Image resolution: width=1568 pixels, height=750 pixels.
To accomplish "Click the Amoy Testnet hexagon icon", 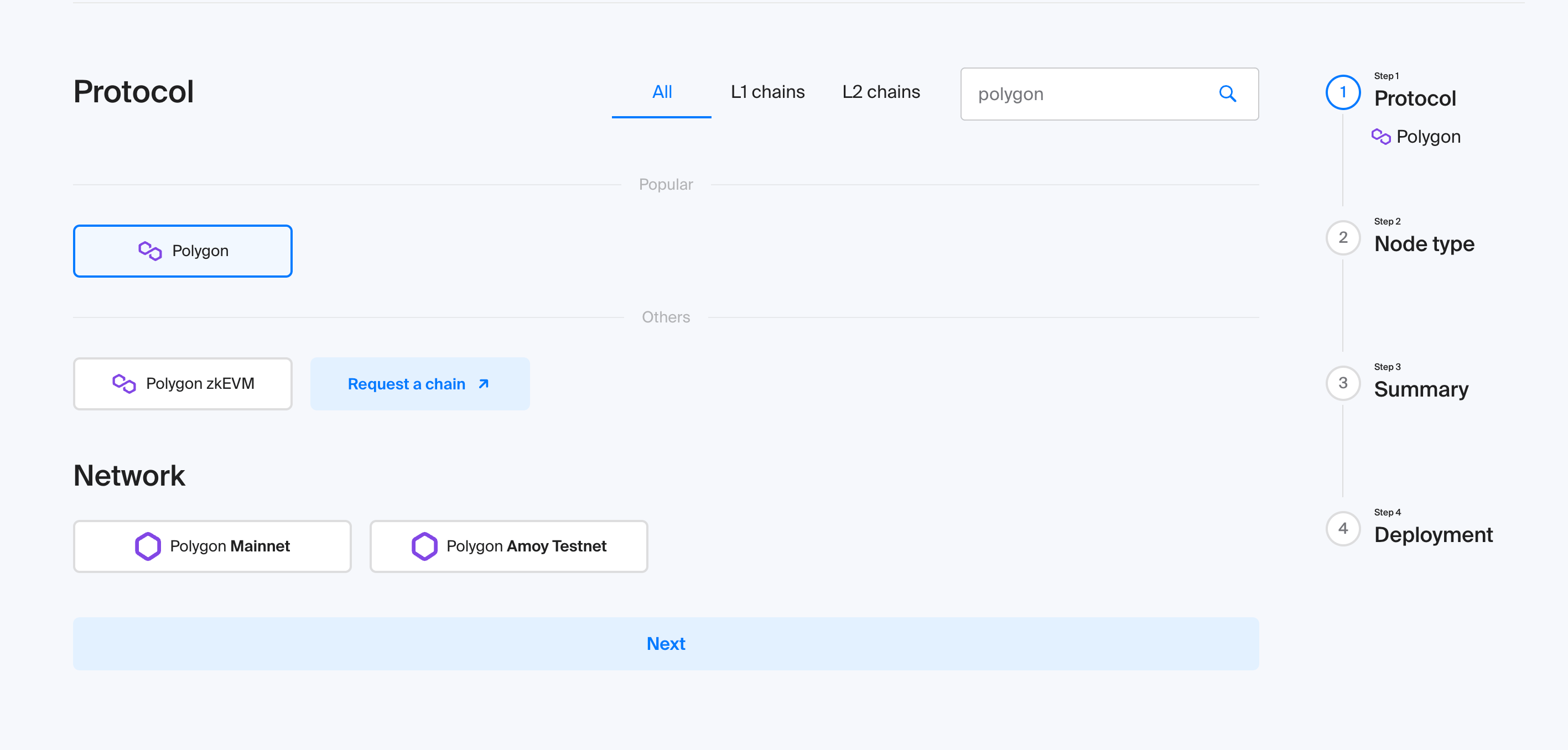I will click(x=424, y=545).
